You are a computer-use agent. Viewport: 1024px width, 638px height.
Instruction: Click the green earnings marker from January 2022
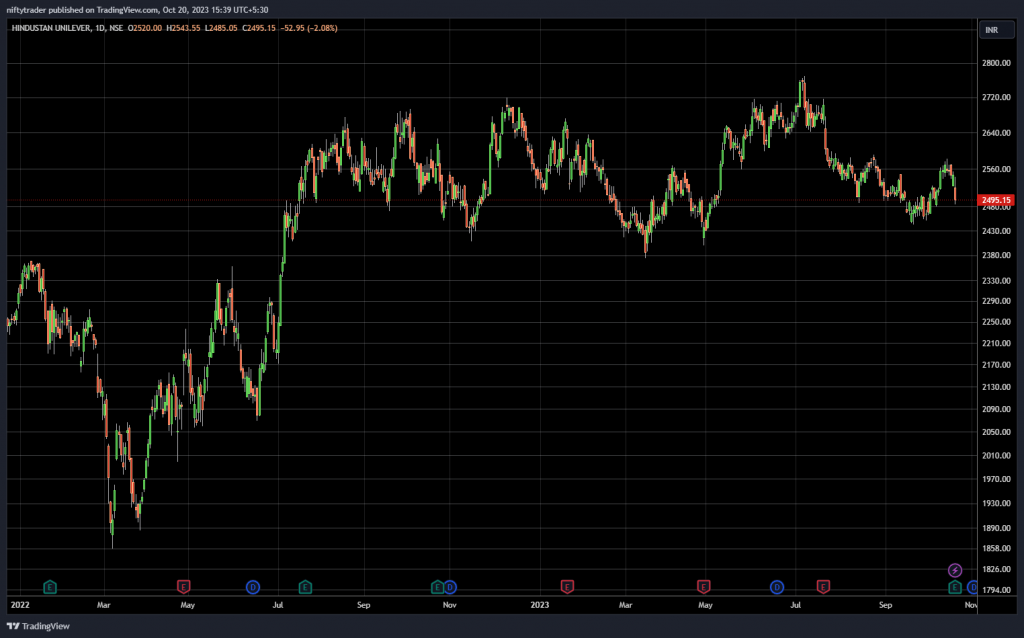coord(50,587)
